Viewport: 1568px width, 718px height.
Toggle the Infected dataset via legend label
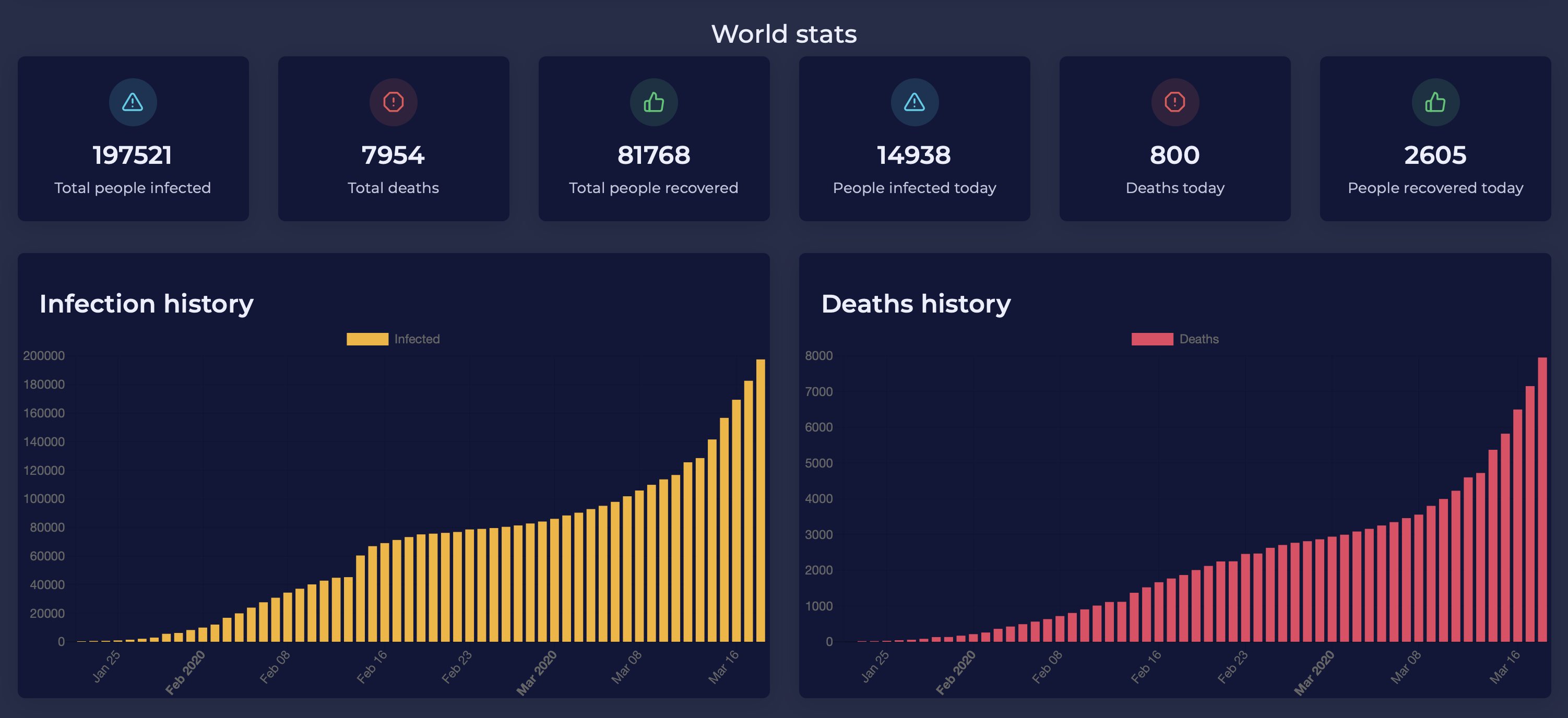point(417,339)
